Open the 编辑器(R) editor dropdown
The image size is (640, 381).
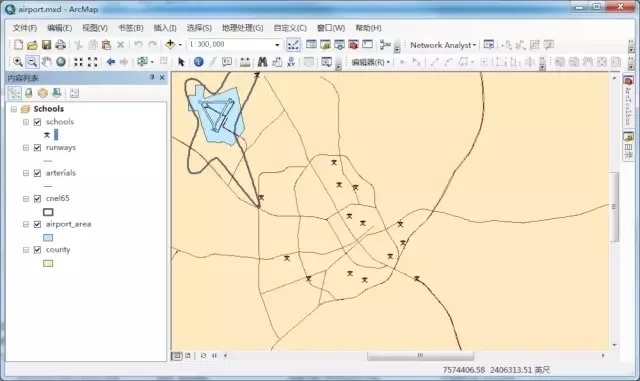[x=371, y=62]
